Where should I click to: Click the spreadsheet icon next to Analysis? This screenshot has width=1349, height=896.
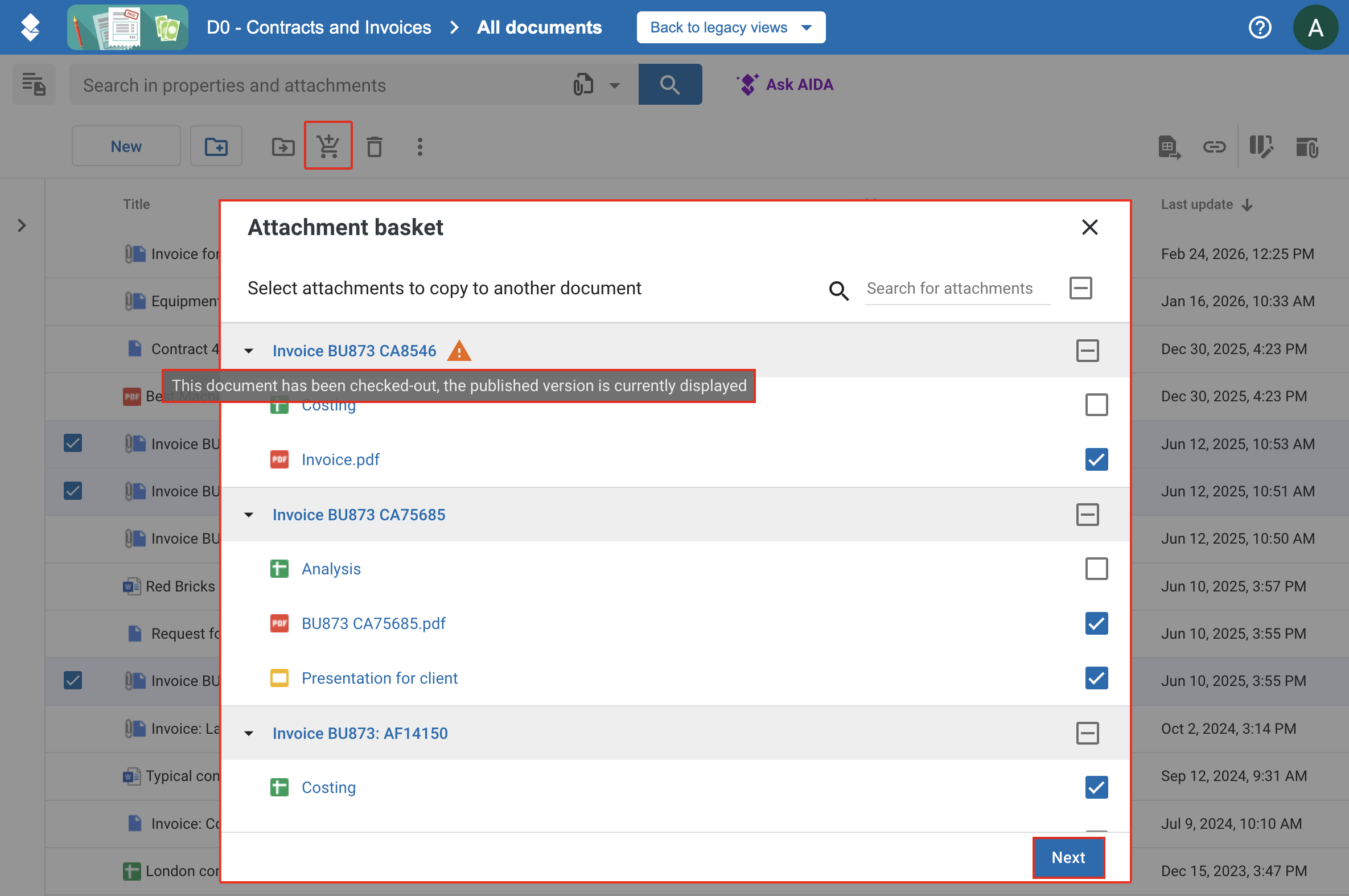click(279, 569)
